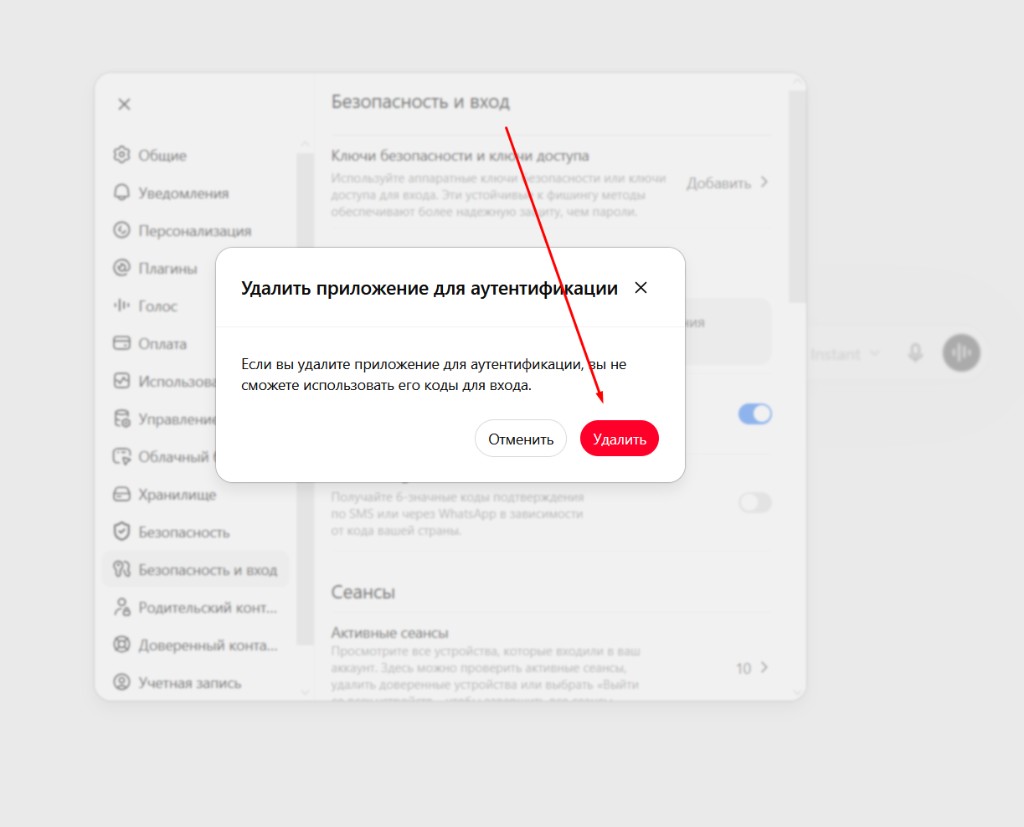Open Уведомления settings section

[x=195, y=193]
